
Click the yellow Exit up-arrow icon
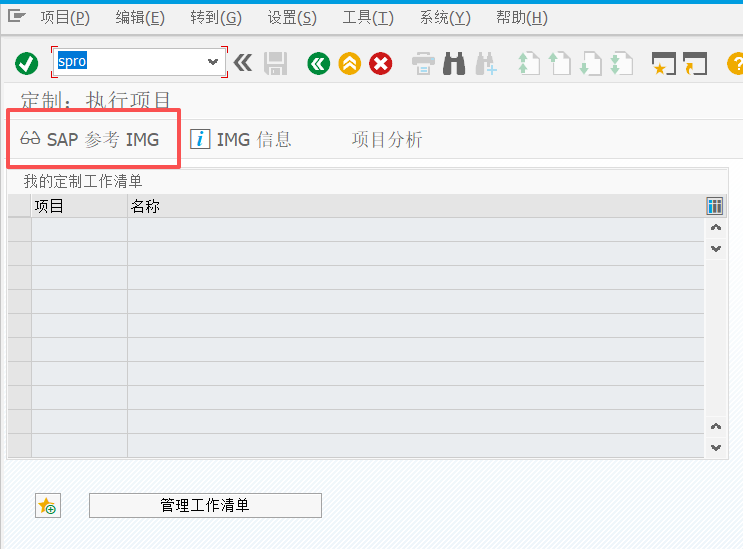tap(350, 63)
